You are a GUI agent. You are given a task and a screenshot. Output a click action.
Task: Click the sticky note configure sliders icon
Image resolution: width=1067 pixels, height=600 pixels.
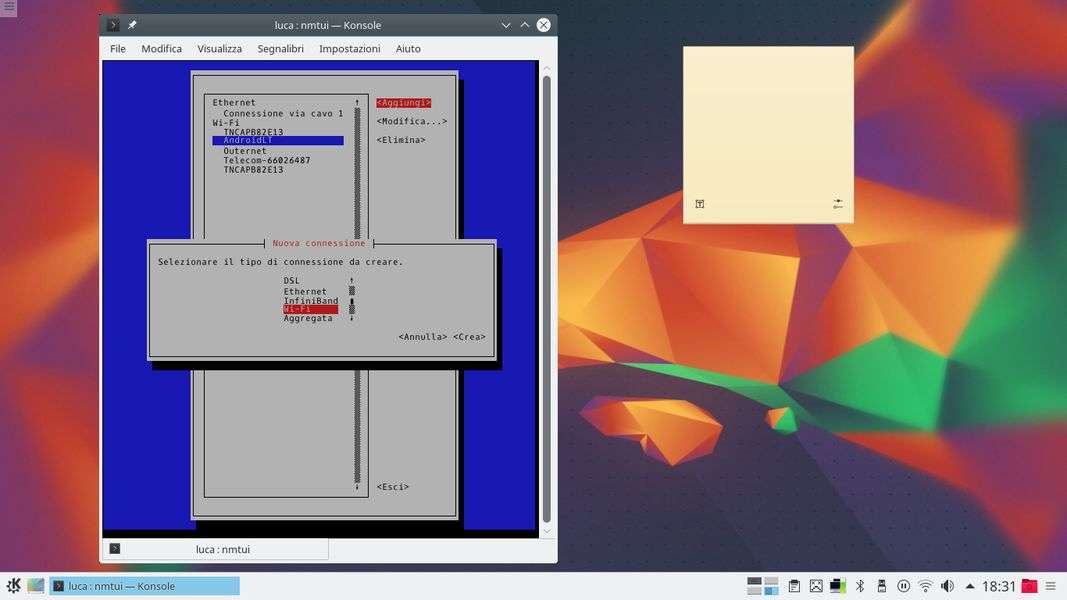(x=838, y=204)
